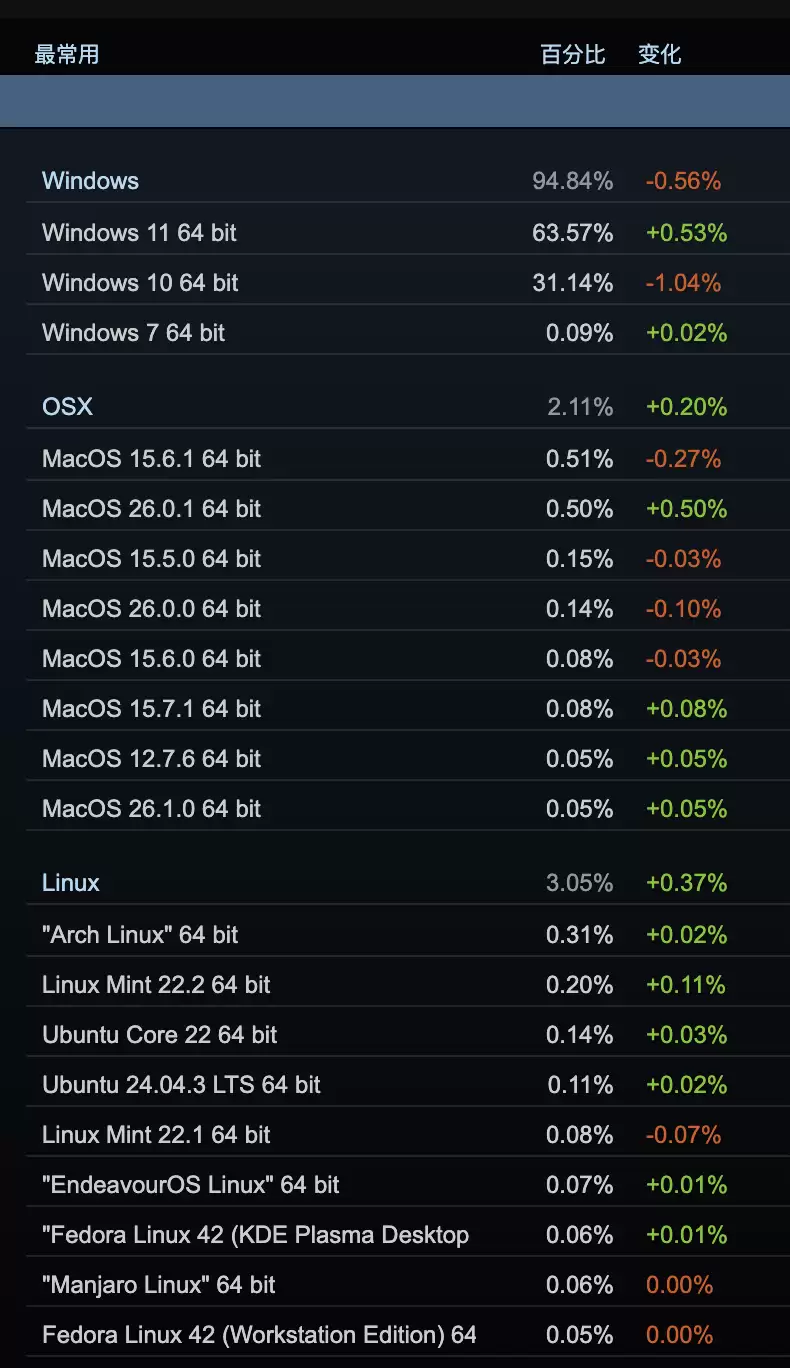Select the Windows 10 64 bit row
This screenshot has height=1368, width=790.
[x=138, y=282]
